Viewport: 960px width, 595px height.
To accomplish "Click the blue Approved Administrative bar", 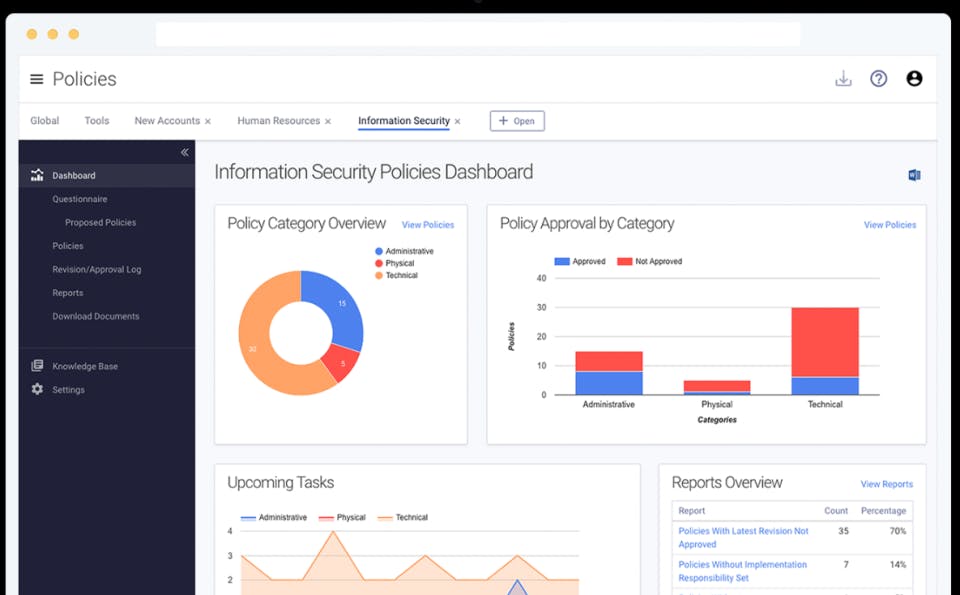I will click(x=609, y=383).
